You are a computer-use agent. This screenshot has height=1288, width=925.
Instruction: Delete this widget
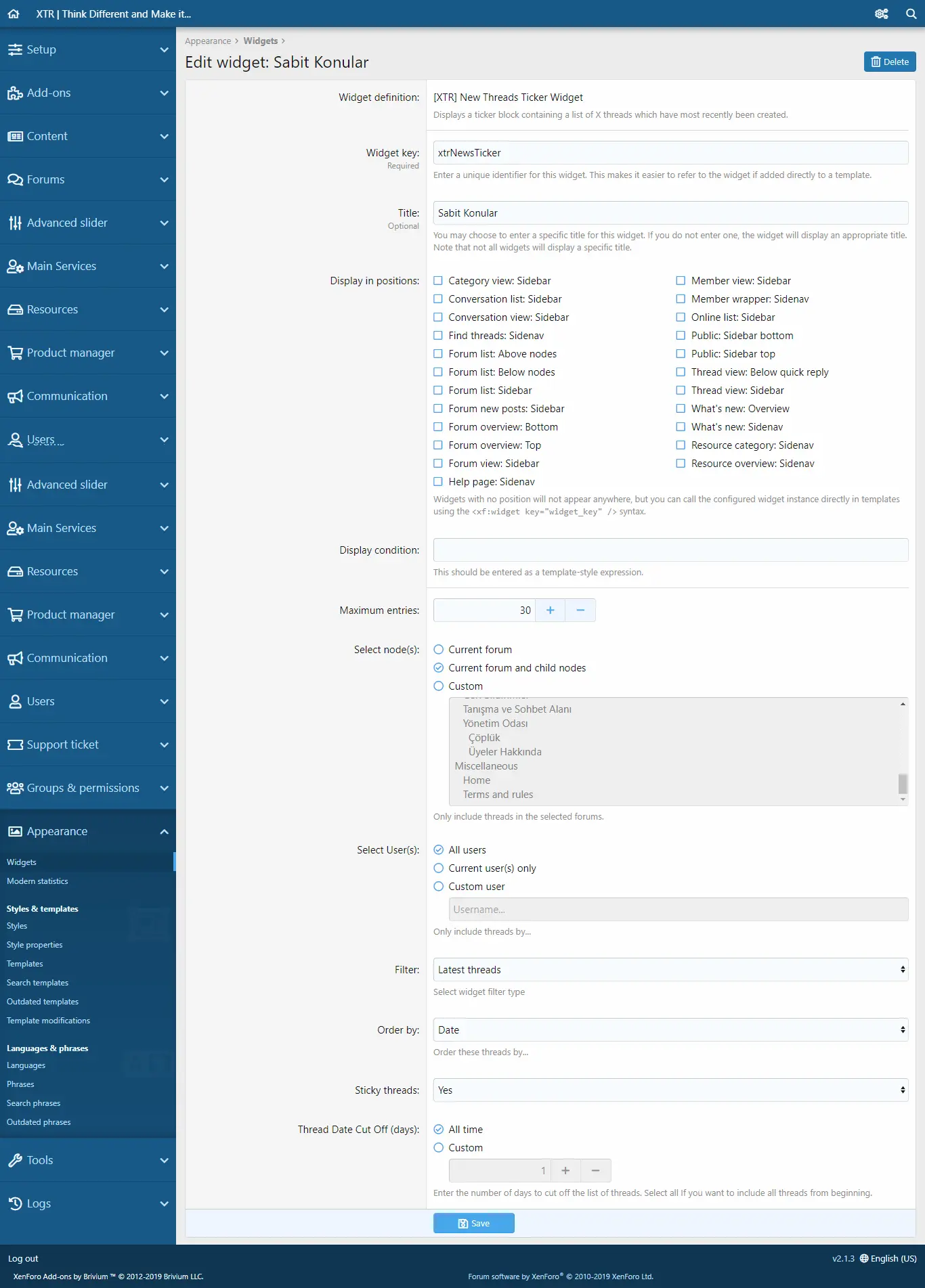click(x=889, y=62)
